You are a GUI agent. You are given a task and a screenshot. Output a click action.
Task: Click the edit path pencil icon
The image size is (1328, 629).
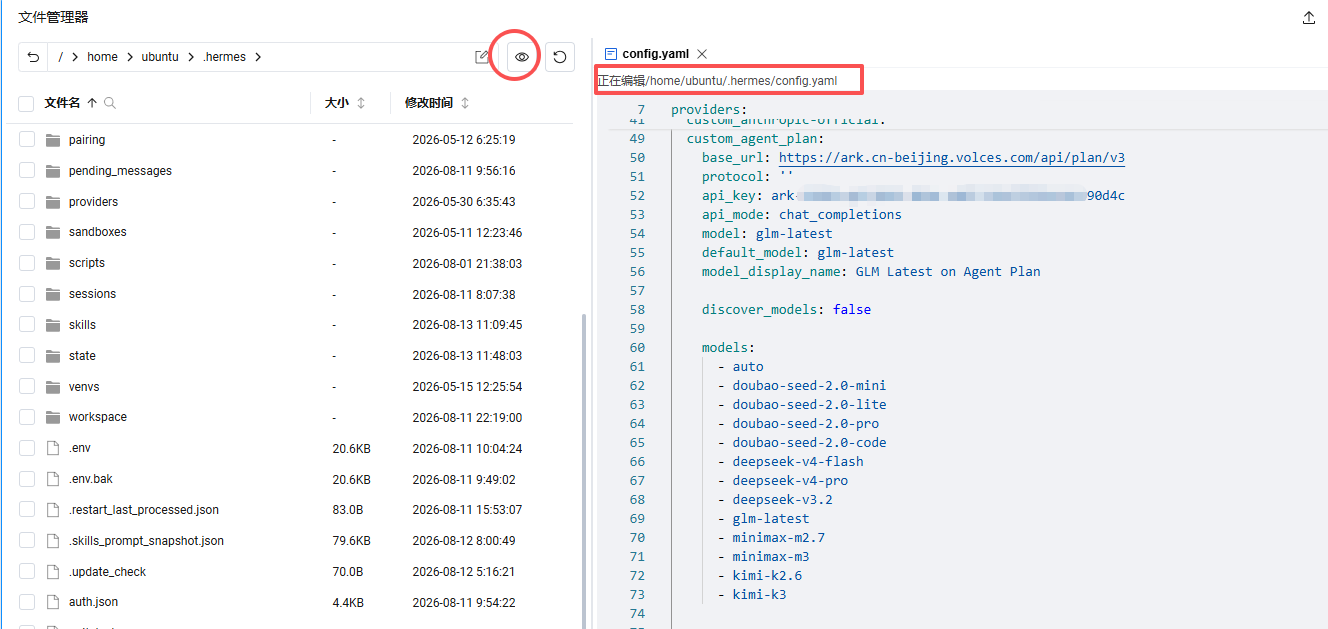pos(482,57)
